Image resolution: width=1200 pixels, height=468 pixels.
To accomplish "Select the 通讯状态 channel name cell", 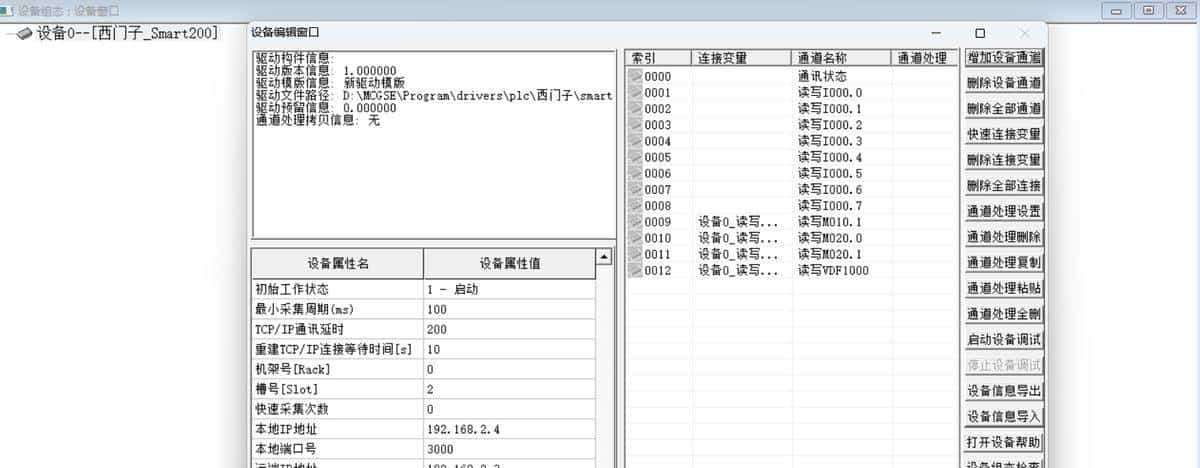I will click(x=842, y=76).
